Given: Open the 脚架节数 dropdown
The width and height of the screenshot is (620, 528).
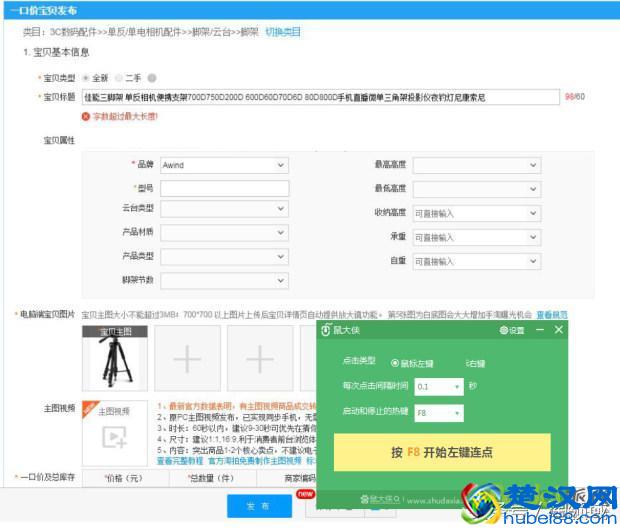Looking at the screenshot, I should (x=224, y=280).
